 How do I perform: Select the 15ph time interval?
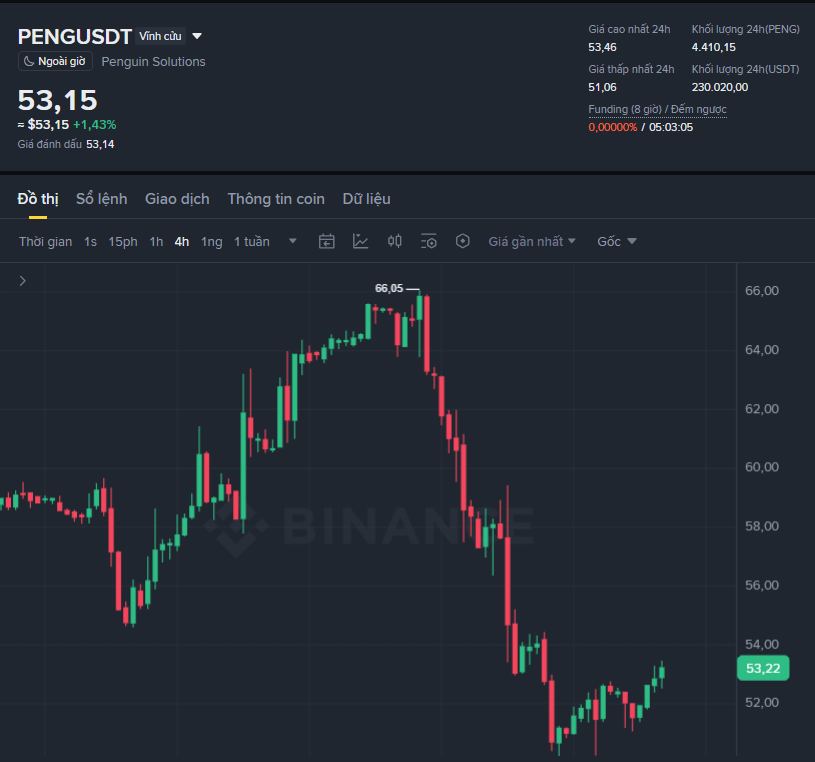coord(123,242)
